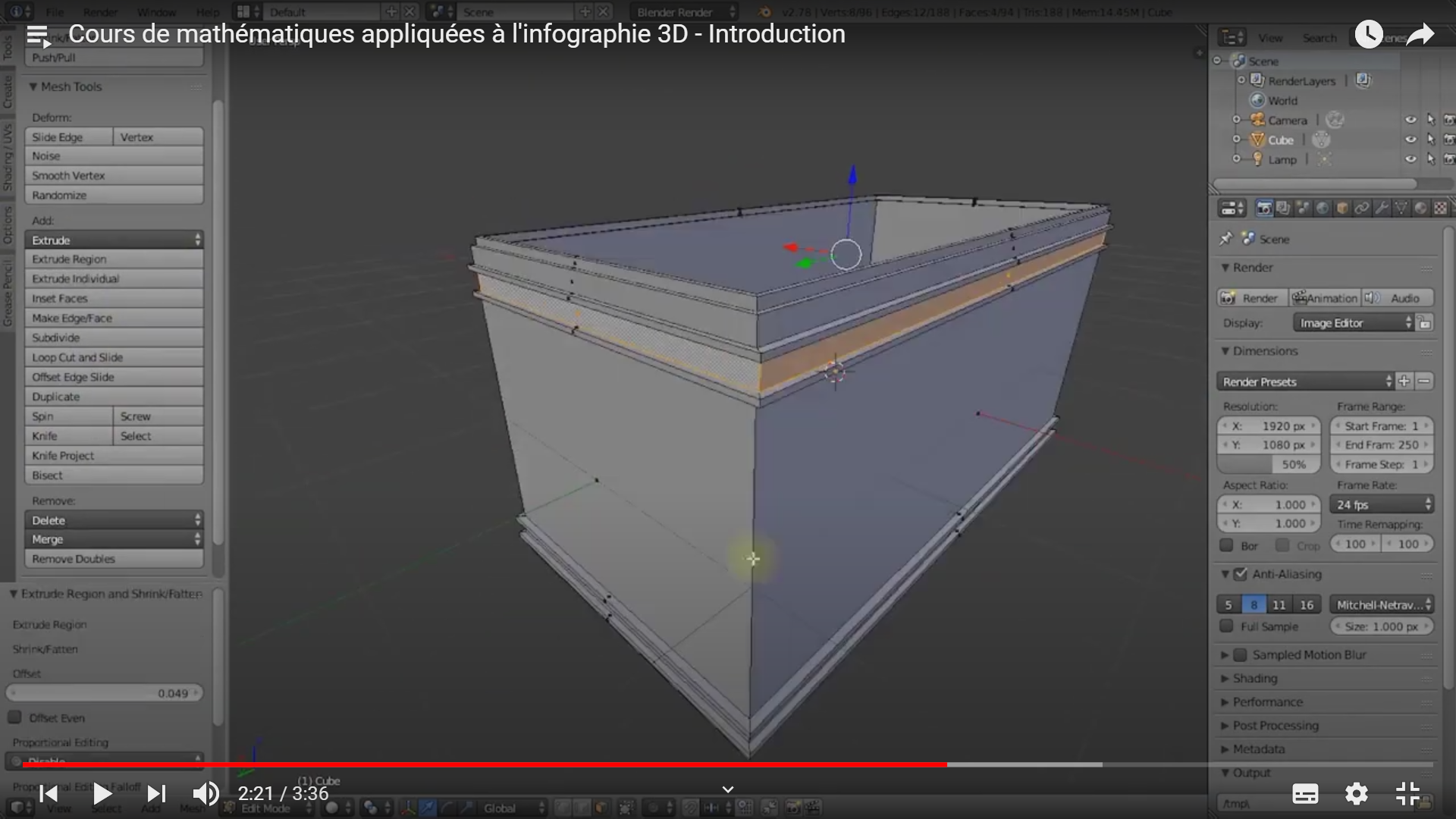
Task: Click the Watch Later clock icon
Action: click(1369, 34)
